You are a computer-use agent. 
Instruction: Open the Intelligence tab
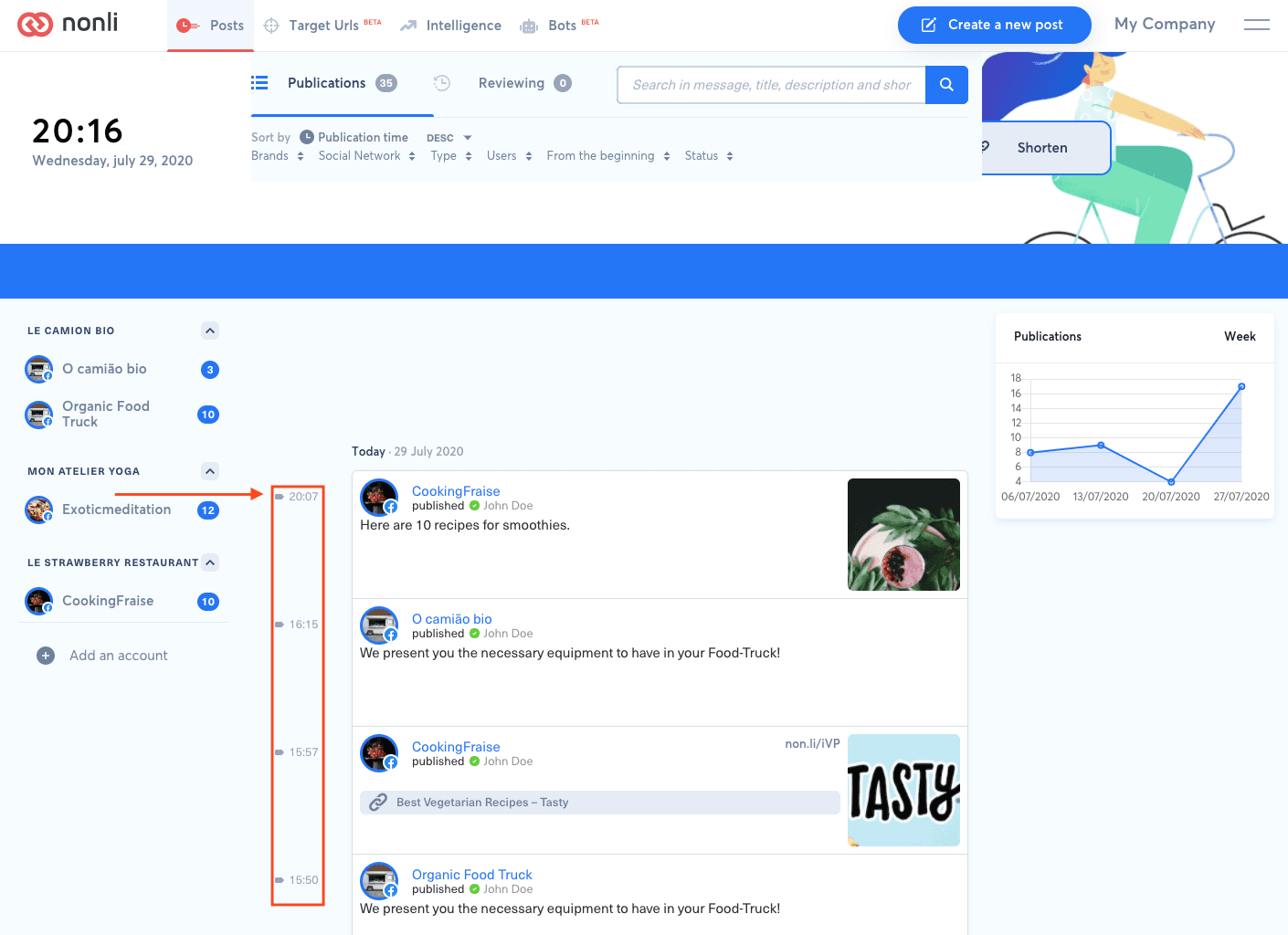[x=450, y=26]
